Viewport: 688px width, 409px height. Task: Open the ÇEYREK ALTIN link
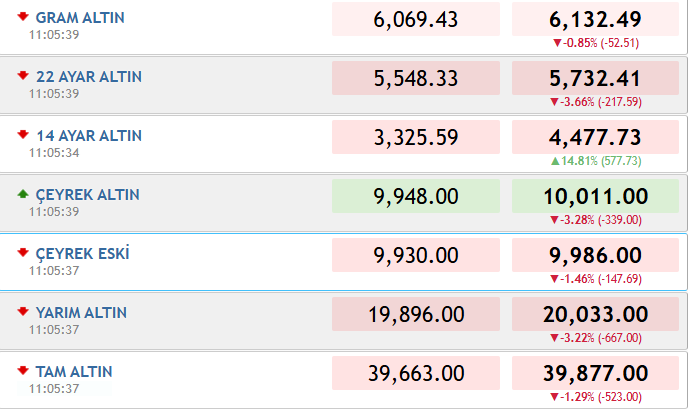pyautogui.click(x=88, y=195)
